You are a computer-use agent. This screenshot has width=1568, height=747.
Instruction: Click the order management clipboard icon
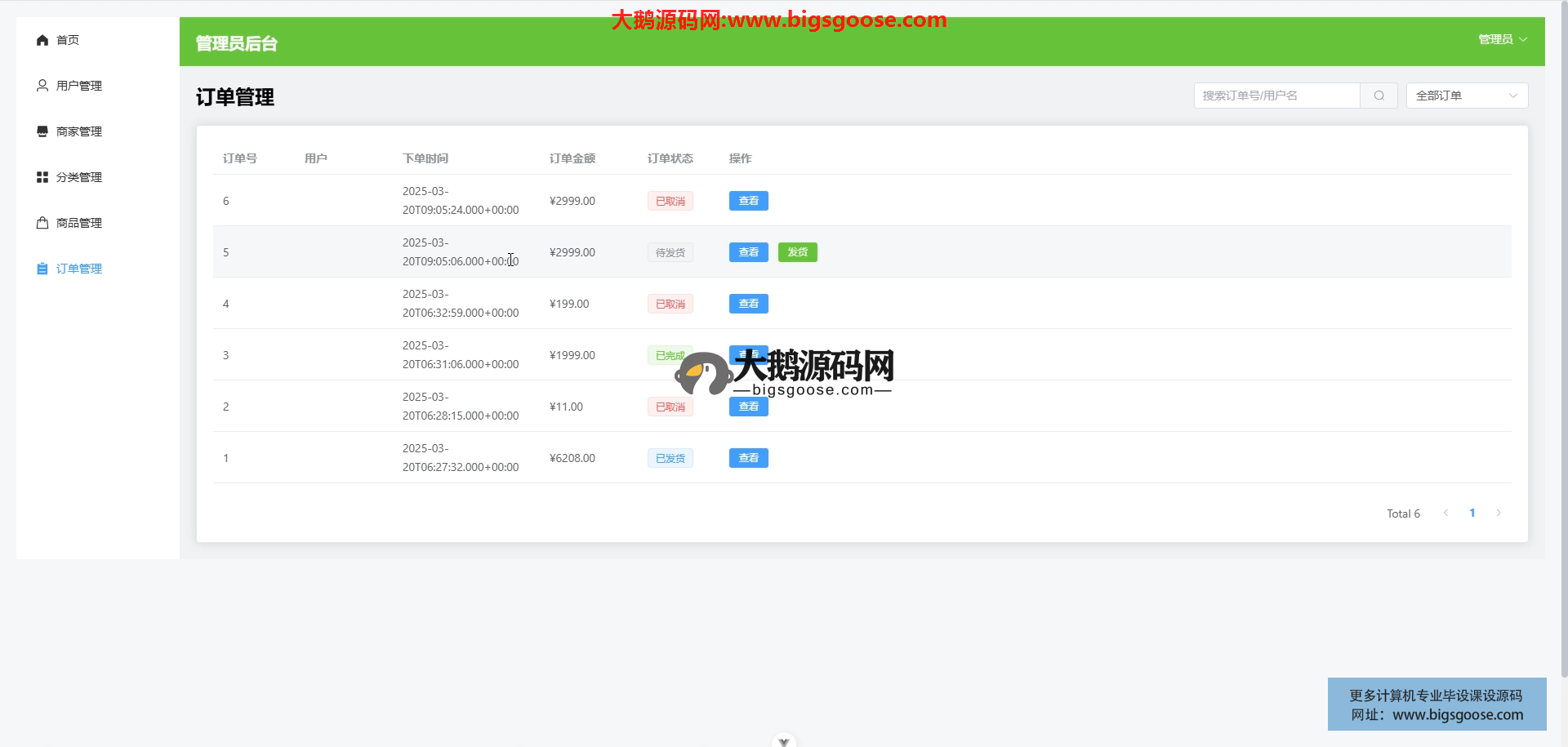(x=42, y=269)
